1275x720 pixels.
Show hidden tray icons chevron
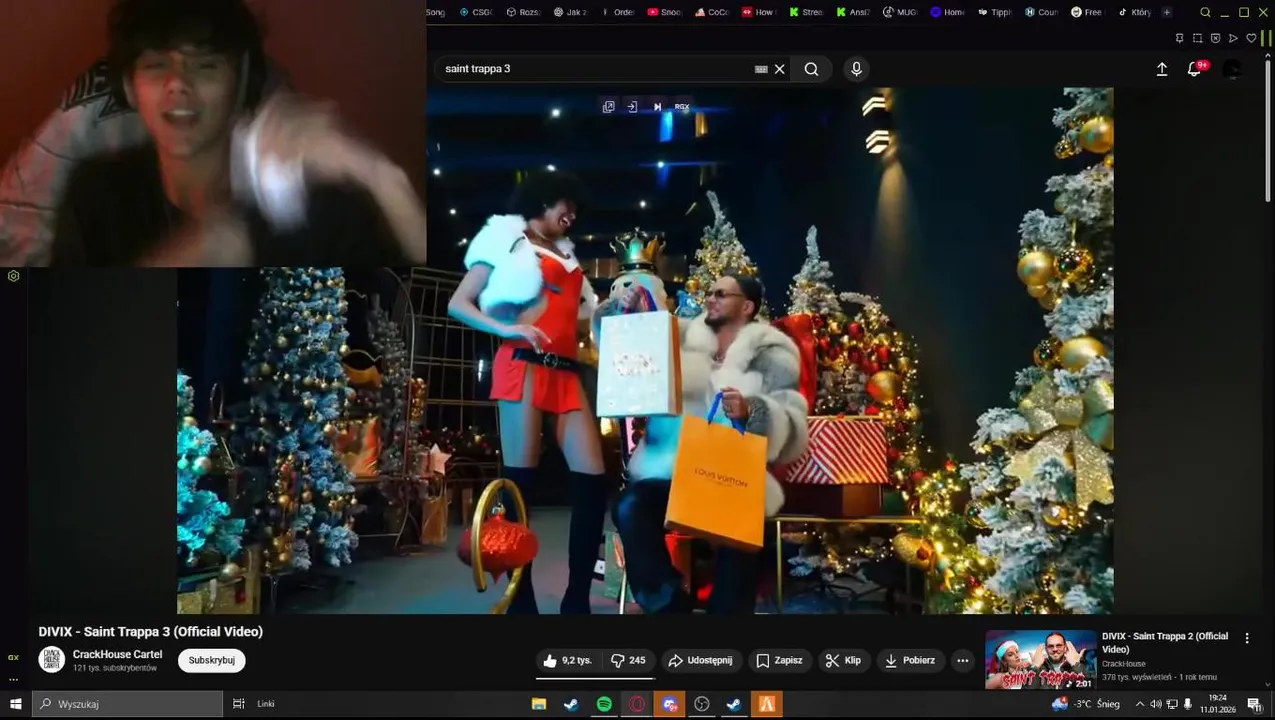1139,704
